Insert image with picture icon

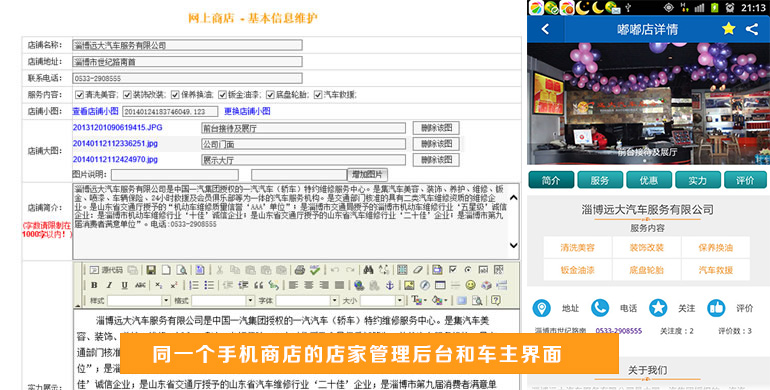(409, 285)
